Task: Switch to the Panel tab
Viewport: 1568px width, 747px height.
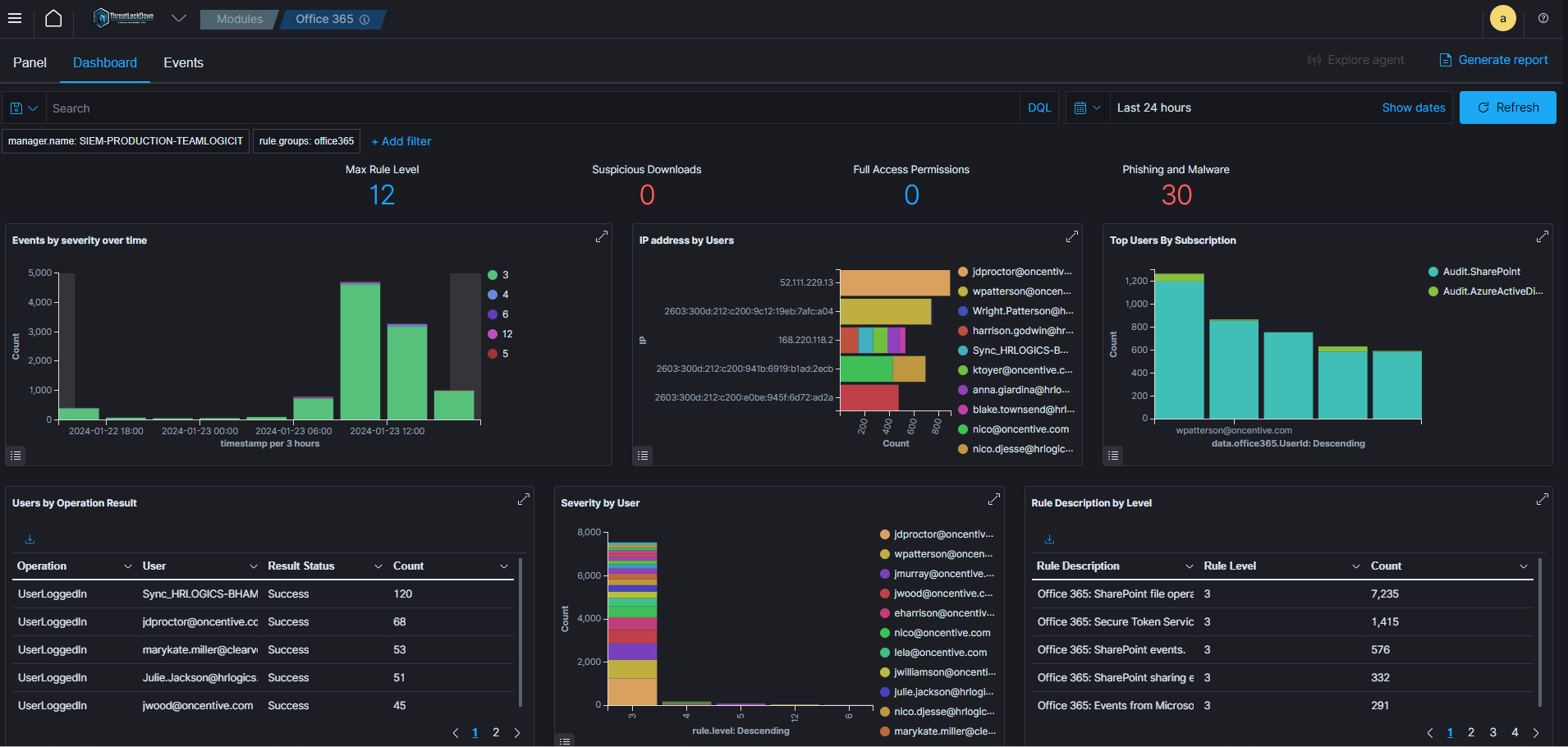Action: (30, 62)
